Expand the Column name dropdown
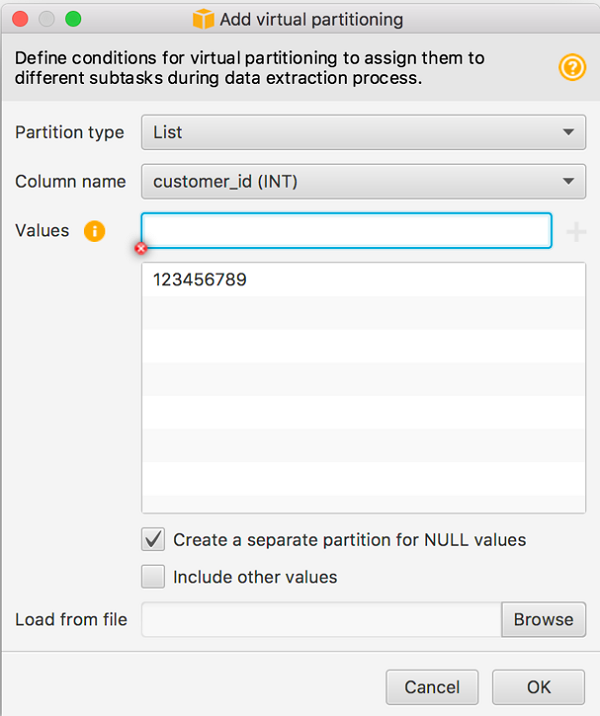 (363, 181)
